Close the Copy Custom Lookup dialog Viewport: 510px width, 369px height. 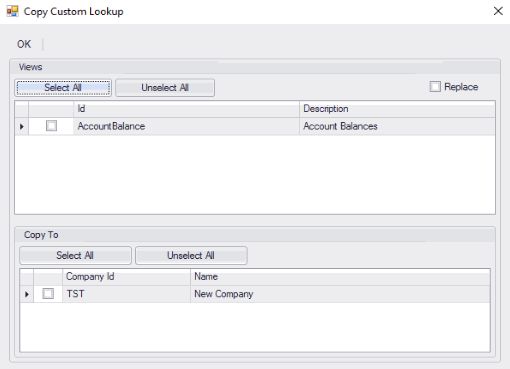point(498,11)
